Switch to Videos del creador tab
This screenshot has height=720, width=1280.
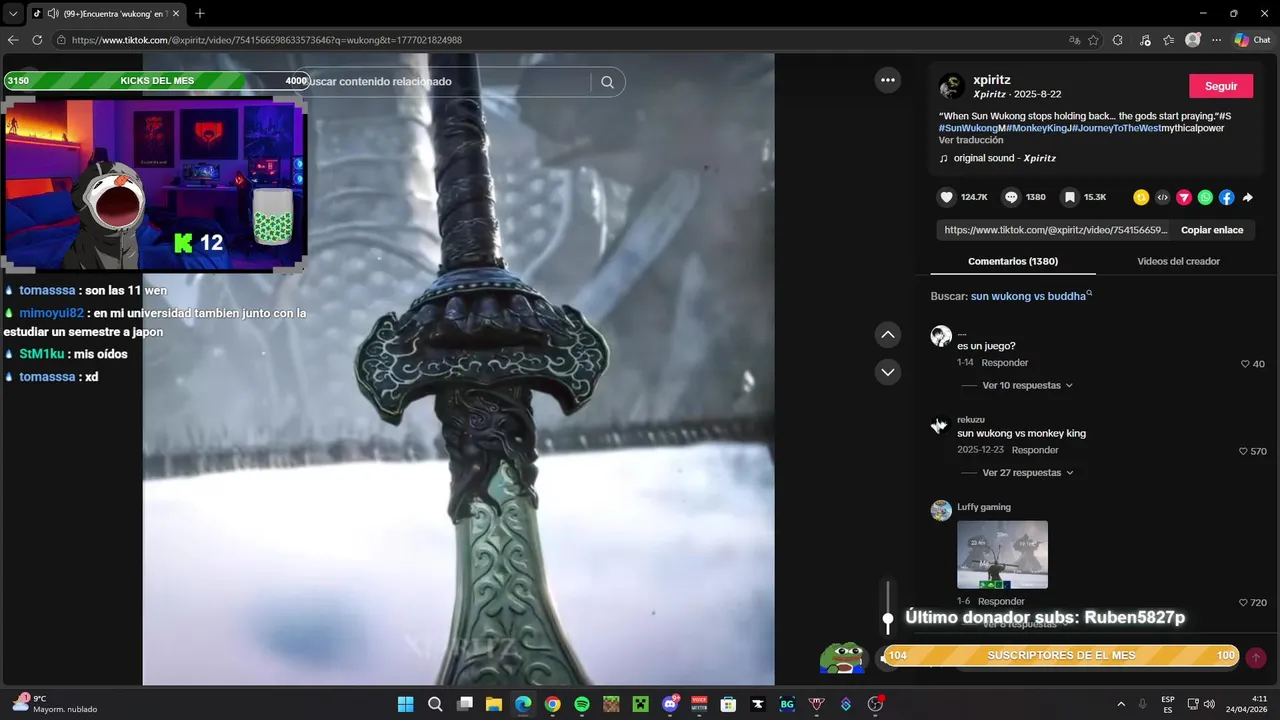[1178, 261]
